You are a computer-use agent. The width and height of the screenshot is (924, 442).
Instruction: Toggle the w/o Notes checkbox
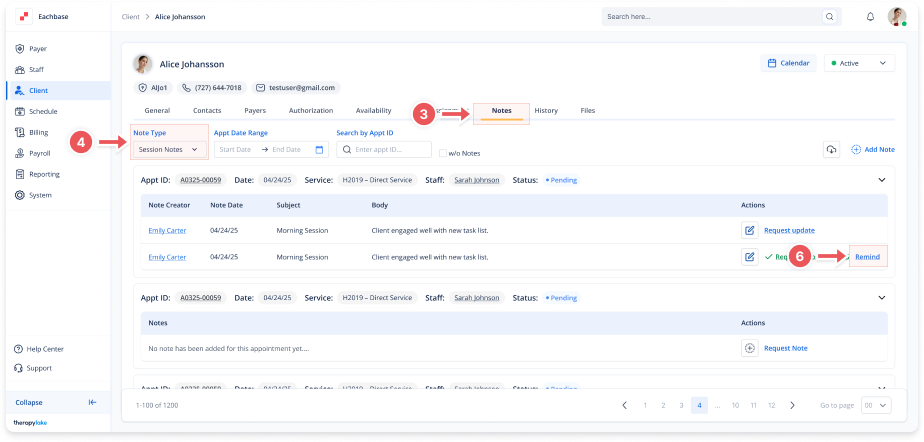(443, 153)
